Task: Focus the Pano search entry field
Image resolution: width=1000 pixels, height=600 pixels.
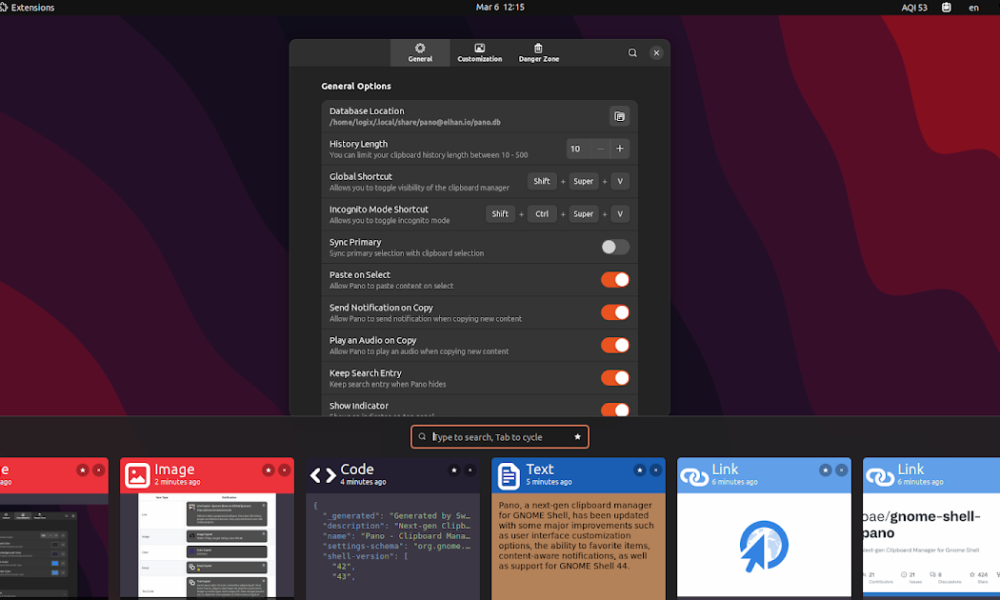Action: coord(499,437)
